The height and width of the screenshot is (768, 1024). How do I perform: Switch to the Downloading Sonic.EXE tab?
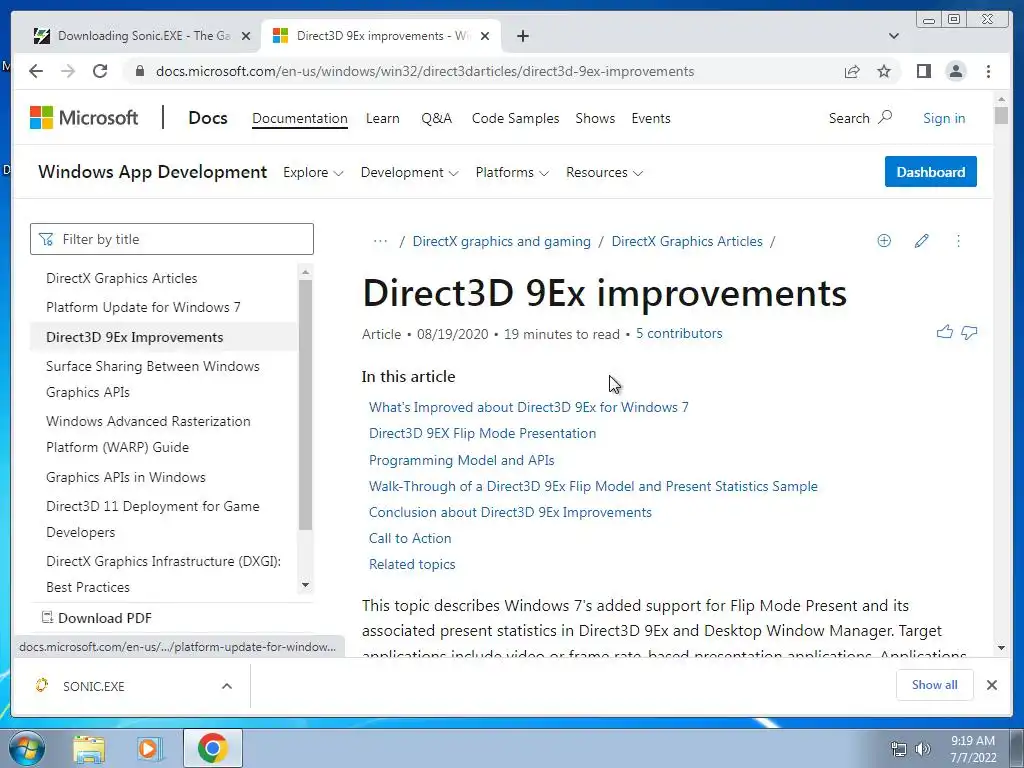tap(143, 36)
